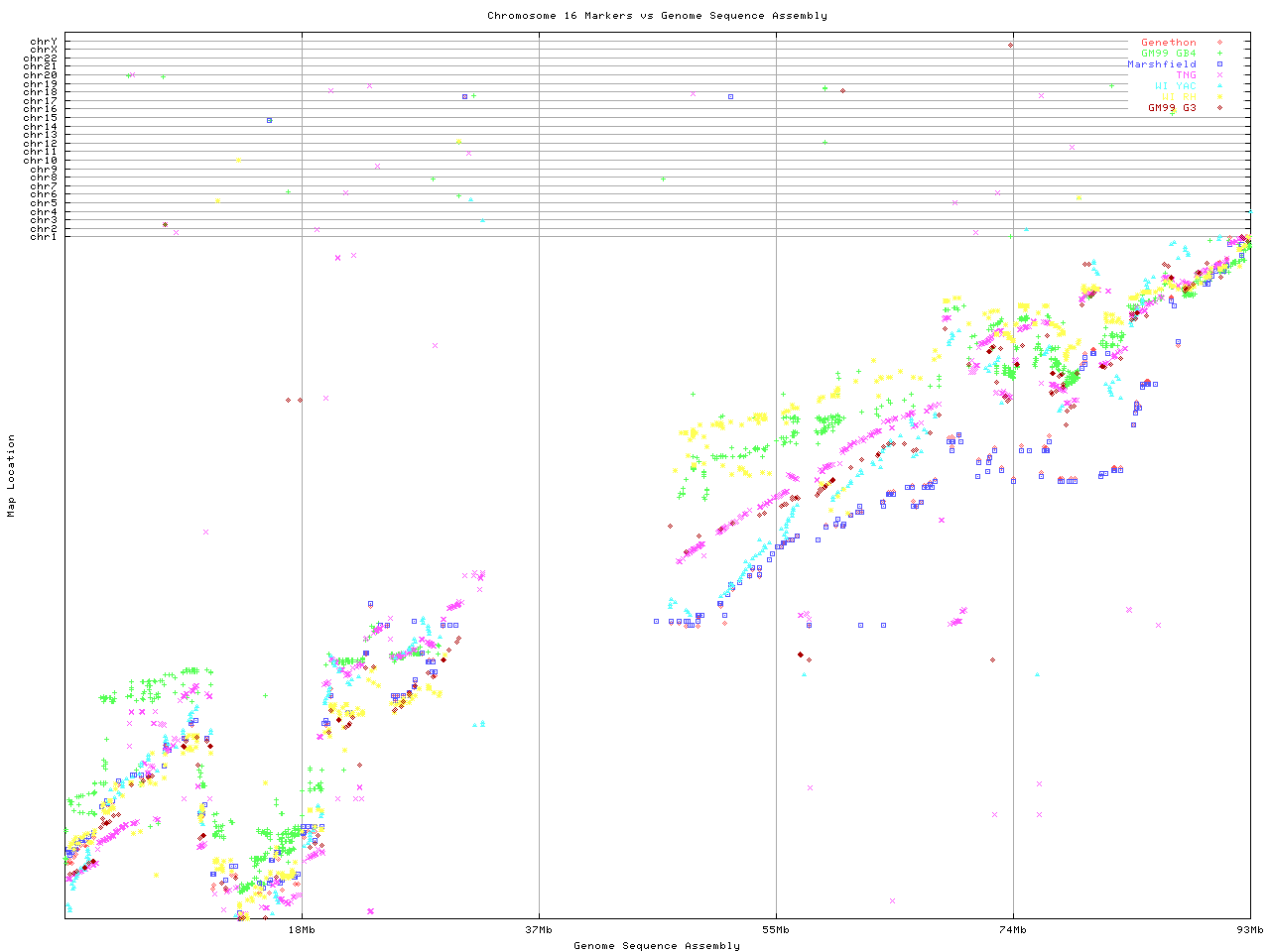Click the chart title 'Chromosome 16 Markers vs Genome Sequence Assembly'

[x=657, y=15]
